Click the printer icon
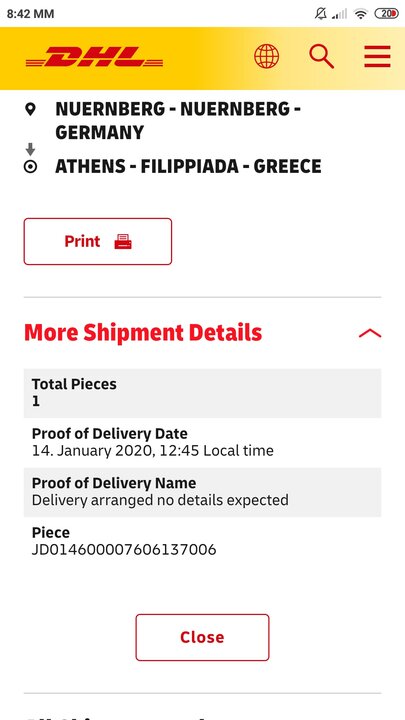Screen dimensions: 405x720 click(x=123, y=242)
